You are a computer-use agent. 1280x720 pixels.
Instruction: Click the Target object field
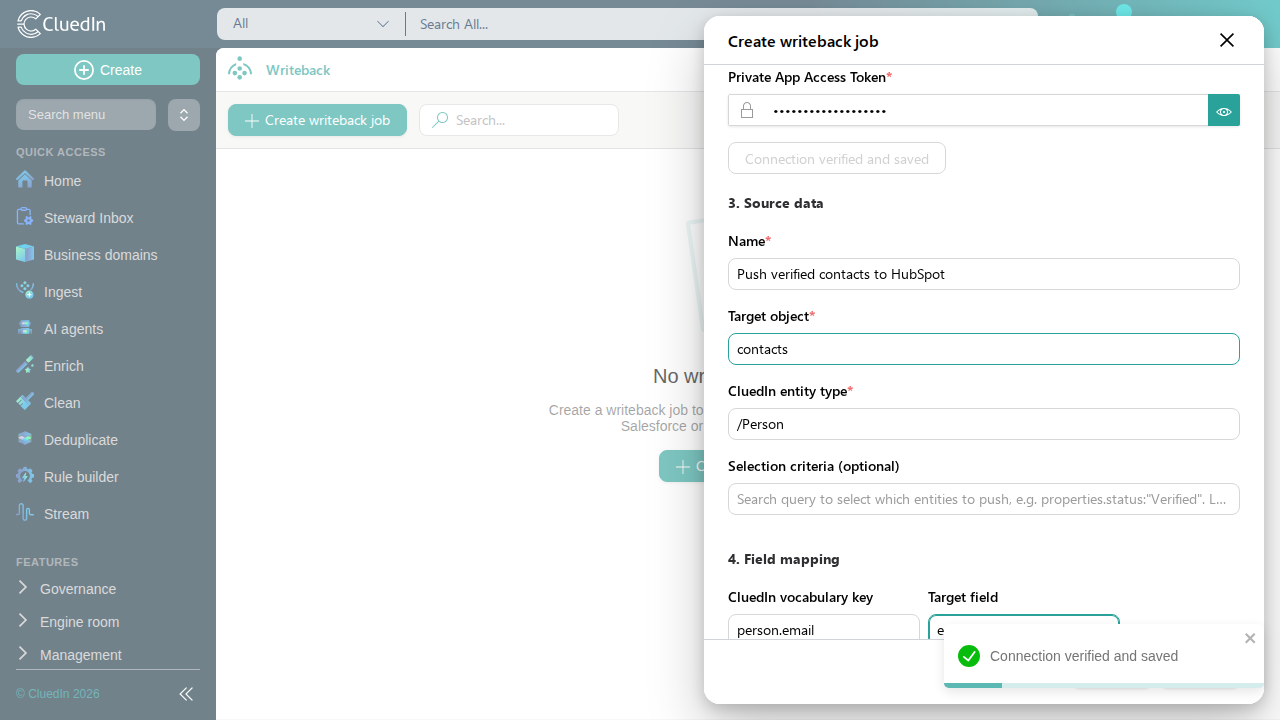pos(984,349)
